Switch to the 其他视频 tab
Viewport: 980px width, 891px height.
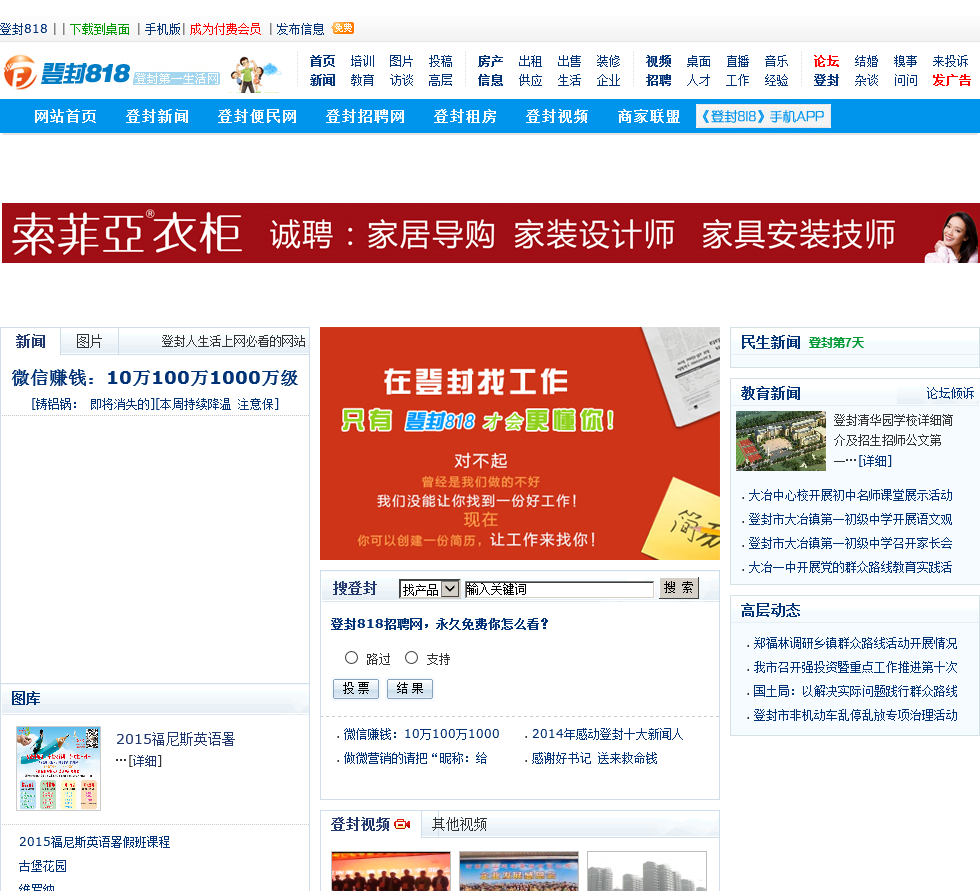click(459, 824)
